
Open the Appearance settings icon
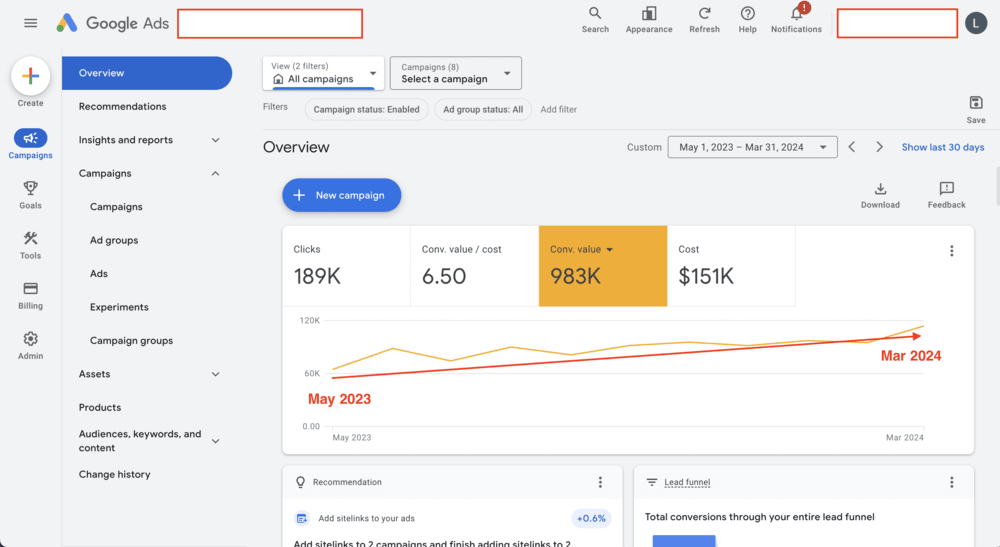649,14
